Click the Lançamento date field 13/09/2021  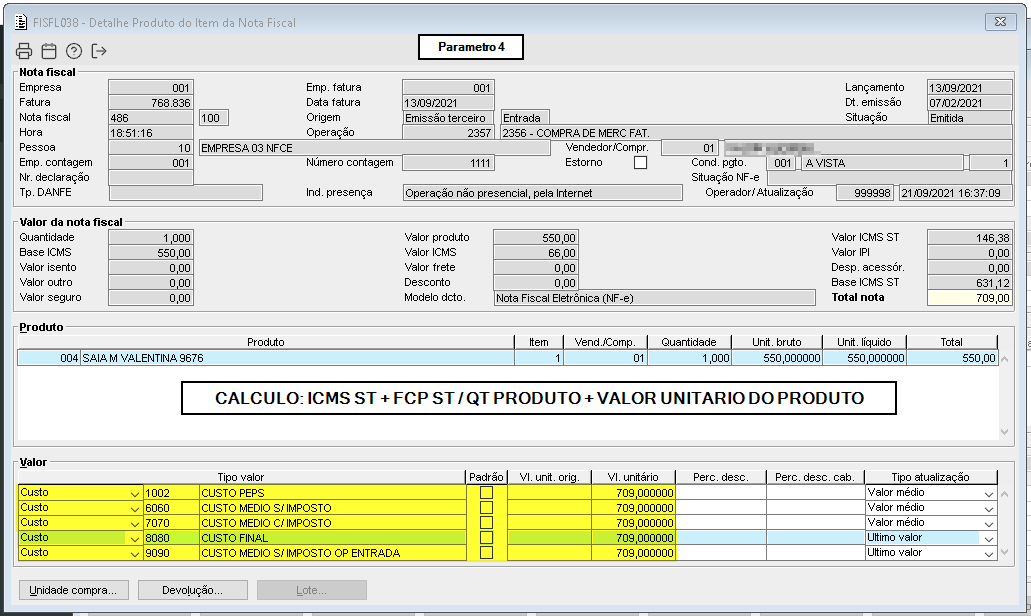click(x=969, y=87)
